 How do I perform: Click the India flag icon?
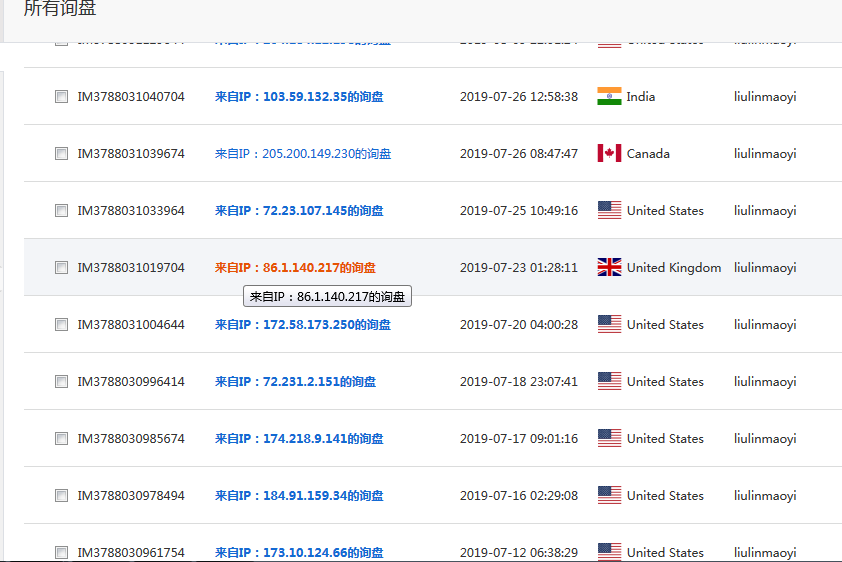(x=609, y=97)
